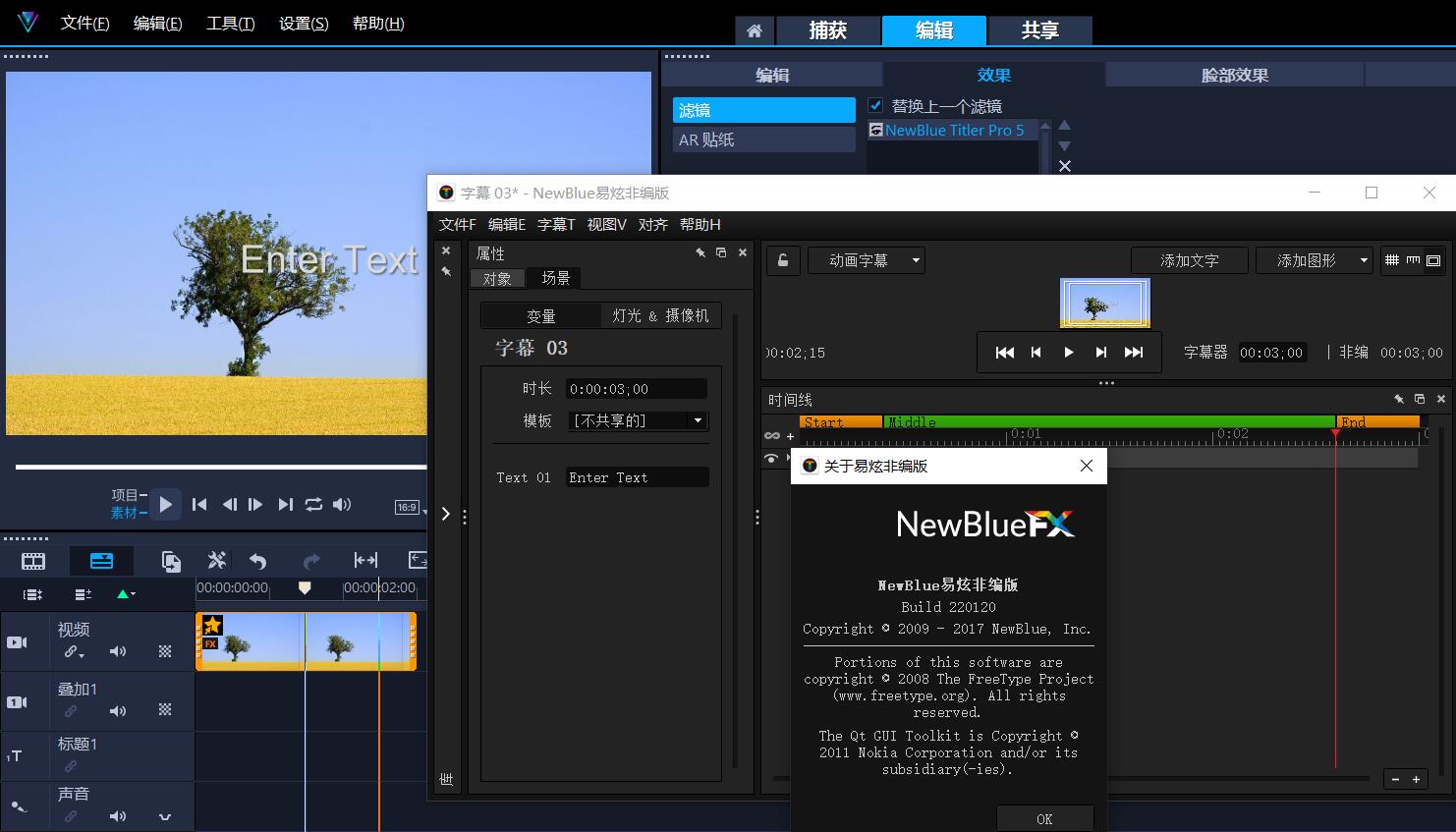This screenshot has height=832, width=1456.
Task: Delete selected filter with X icon
Action: (1065, 166)
